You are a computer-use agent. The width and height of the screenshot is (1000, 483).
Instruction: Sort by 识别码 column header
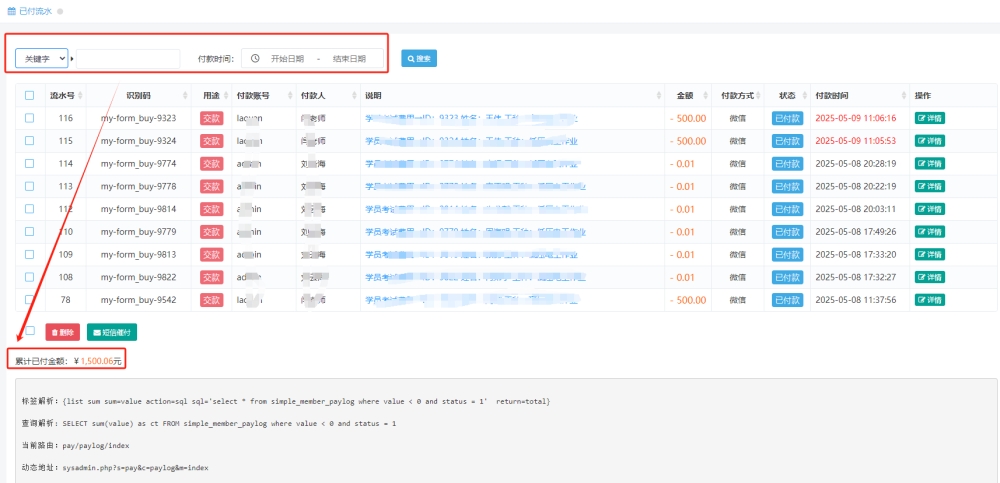(138, 96)
